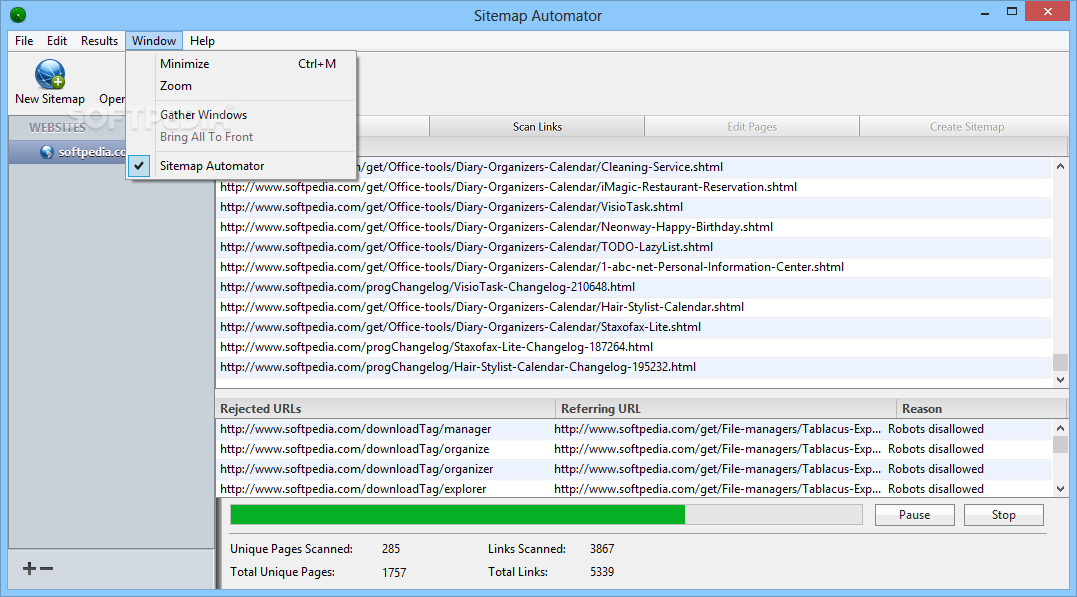
Task: Select the Diary-Organizers-Calendar/VisioTask.shtml URL row
Action: (x=634, y=207)
